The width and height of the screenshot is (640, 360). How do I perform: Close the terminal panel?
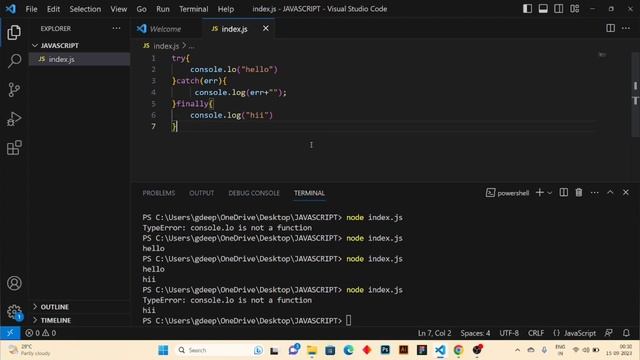(x=626, y=193)
